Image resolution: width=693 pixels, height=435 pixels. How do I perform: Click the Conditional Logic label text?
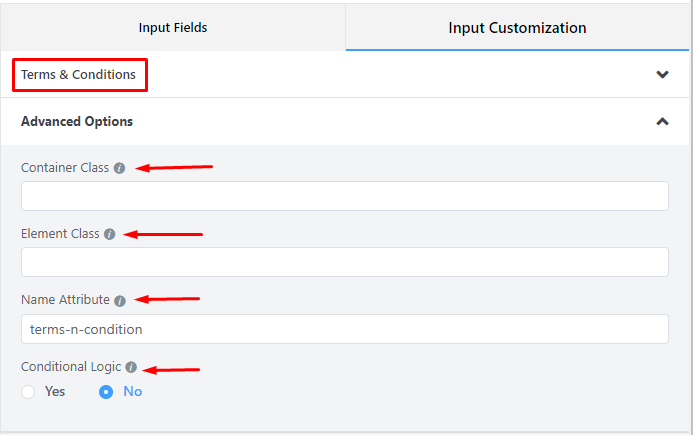point(71,367)
